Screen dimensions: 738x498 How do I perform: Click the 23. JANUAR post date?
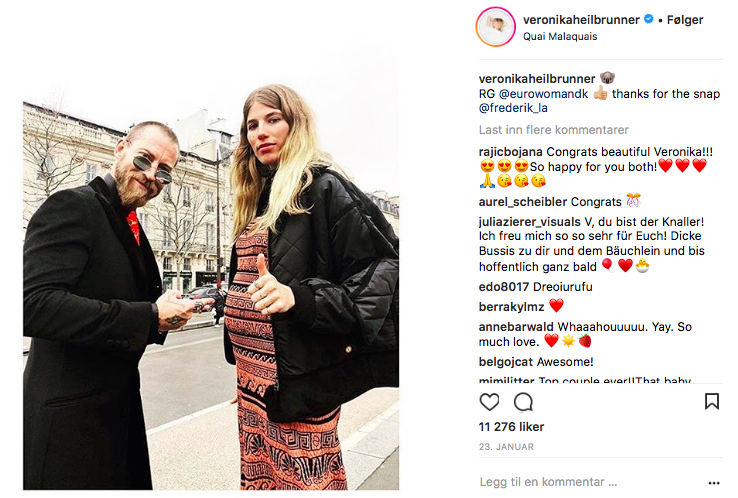pos(506,447)
